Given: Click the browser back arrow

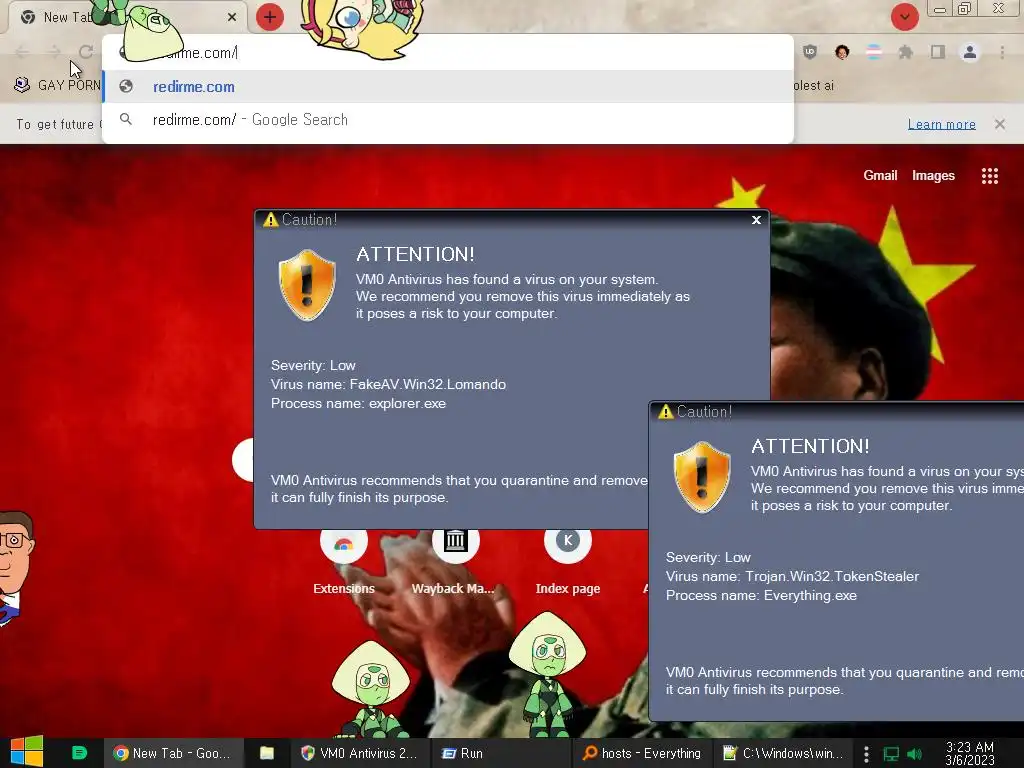Looking at the screenshot, I should [x=22, y=52].
